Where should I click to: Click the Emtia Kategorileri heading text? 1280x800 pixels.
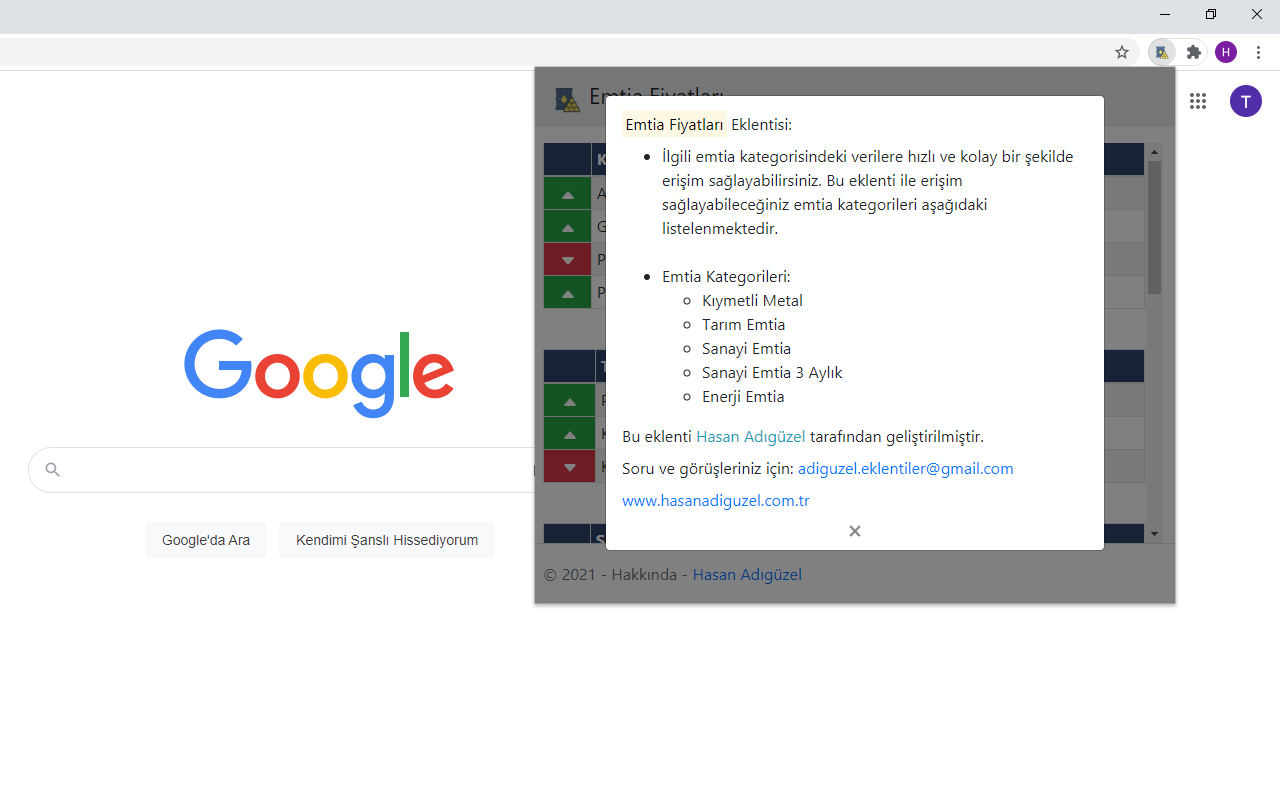click(726, 277)
